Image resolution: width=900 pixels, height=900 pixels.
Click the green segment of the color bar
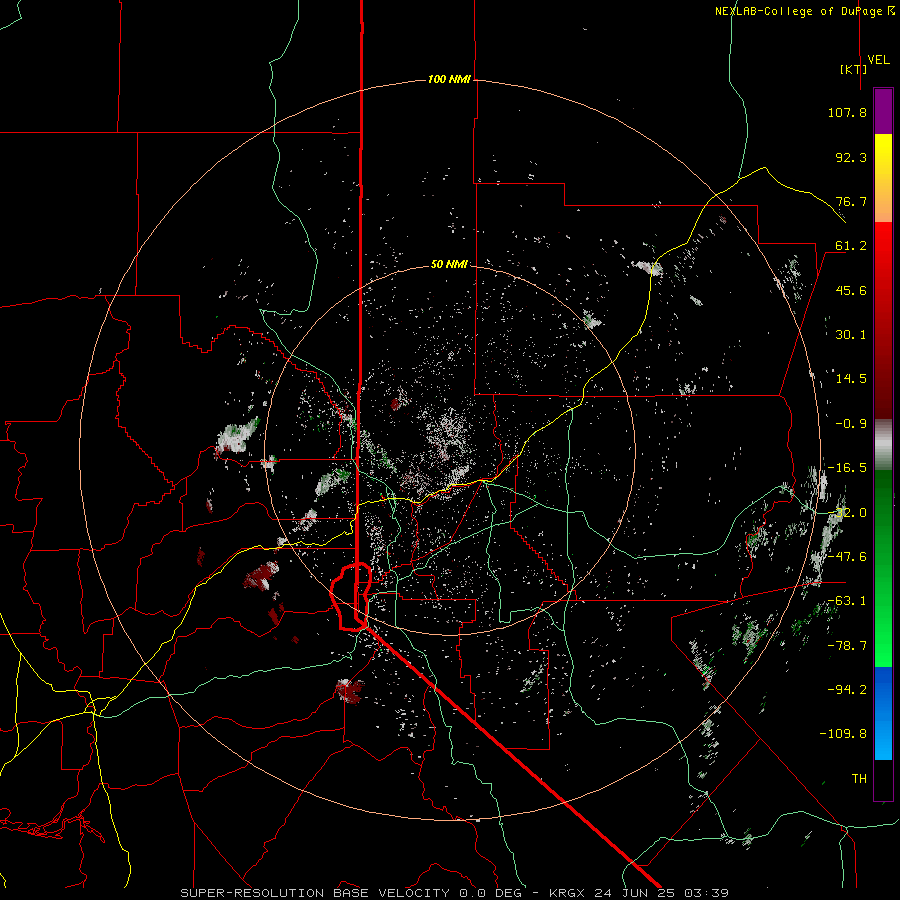pos(883,568)
